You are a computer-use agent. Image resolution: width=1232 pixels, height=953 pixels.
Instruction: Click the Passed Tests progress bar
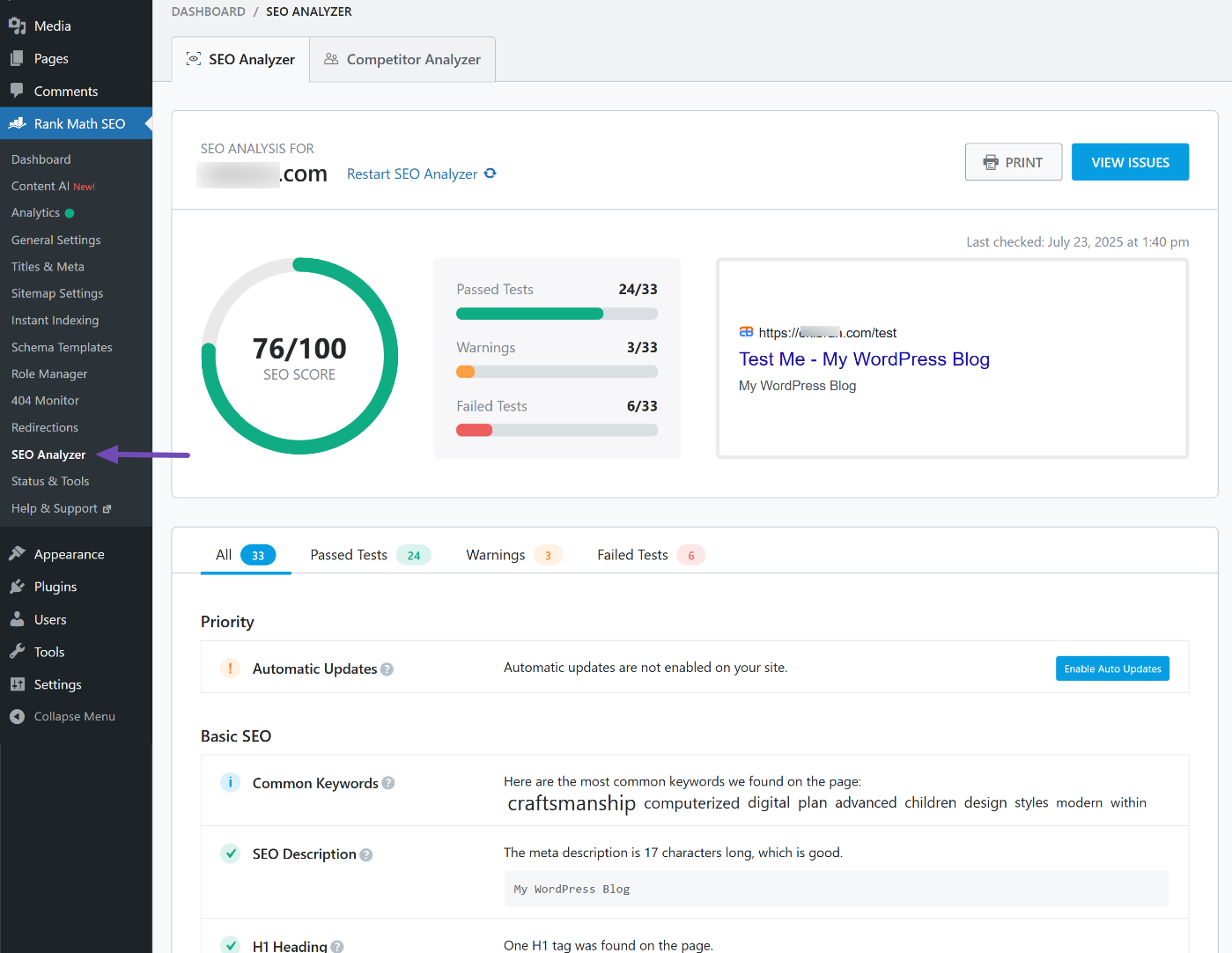[x=557, y=314]
